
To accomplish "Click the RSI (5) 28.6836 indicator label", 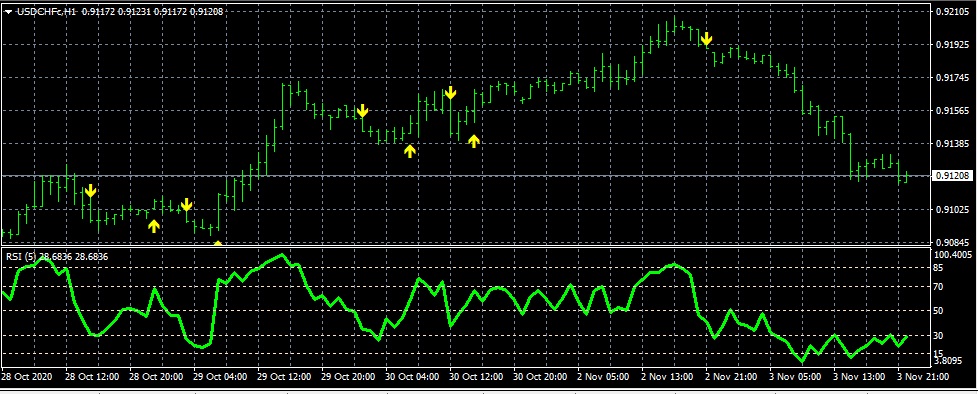I will click(57, 256).
